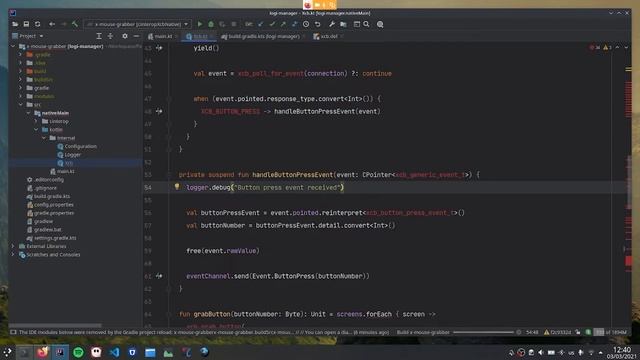Open Visual Studio Code from the taskbar
The height and width of the screenshot is (360, 640).
[x=115, y=352]
